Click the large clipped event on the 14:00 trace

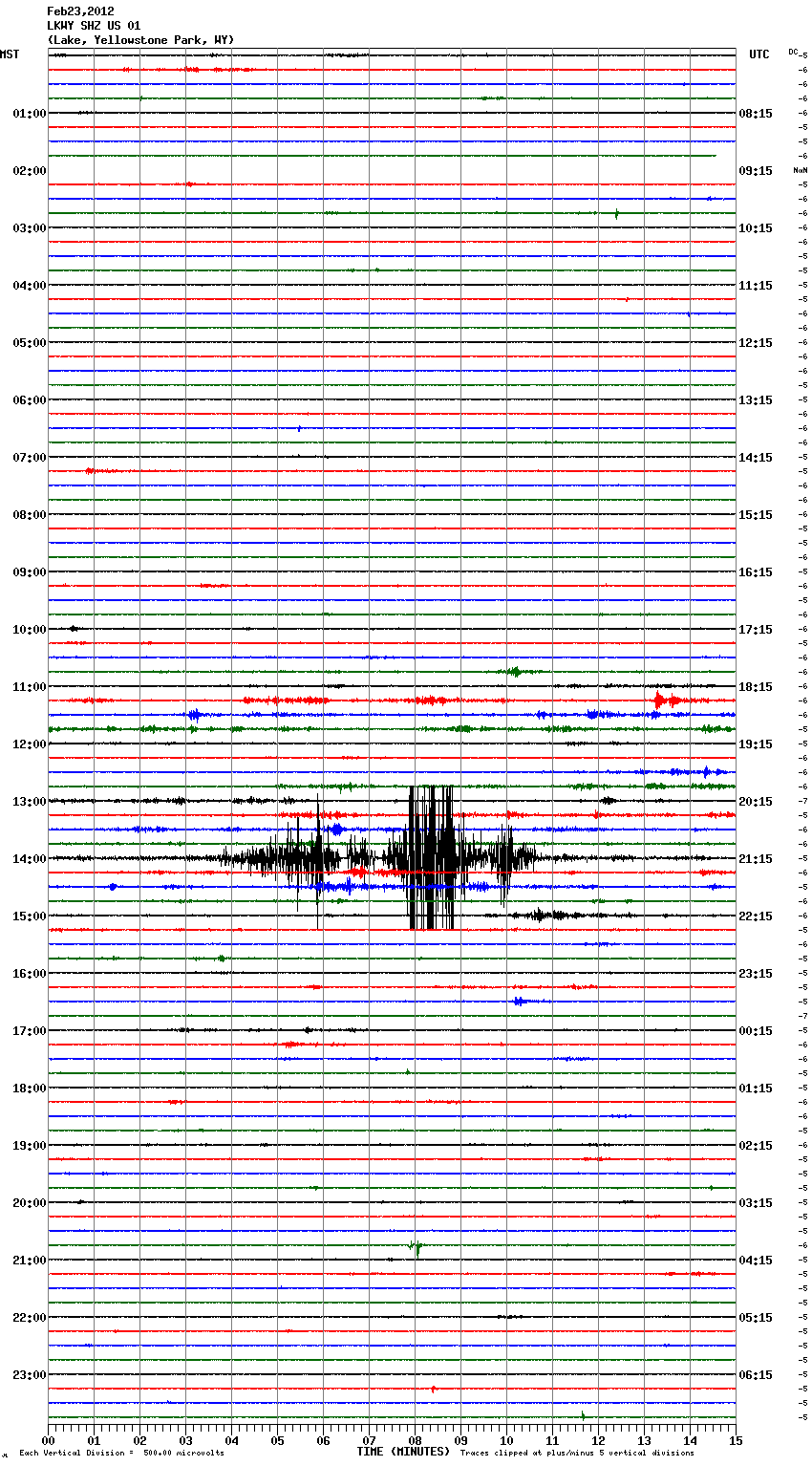pos(431,857)
